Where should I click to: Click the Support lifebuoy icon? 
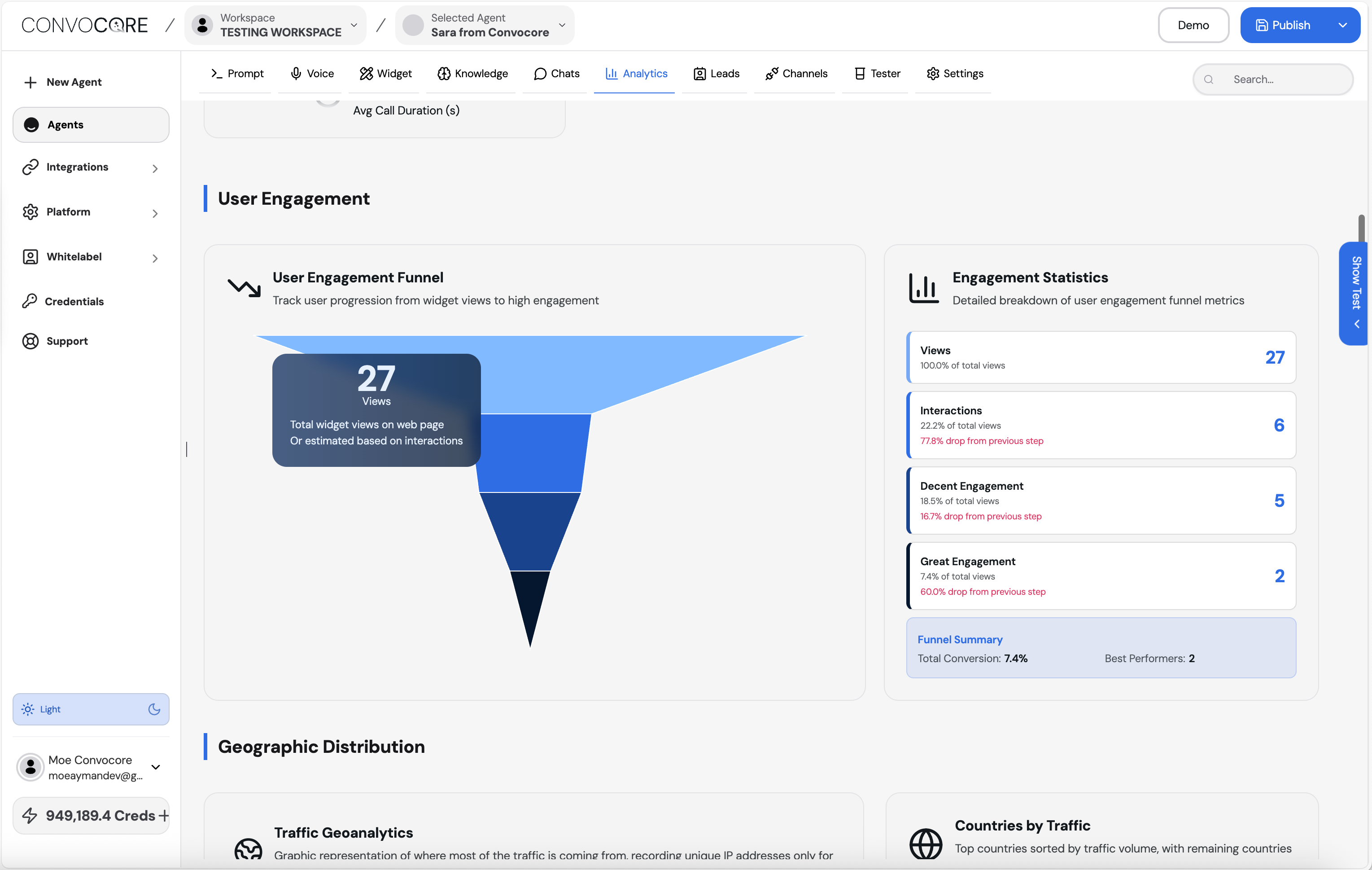point(30,341)
